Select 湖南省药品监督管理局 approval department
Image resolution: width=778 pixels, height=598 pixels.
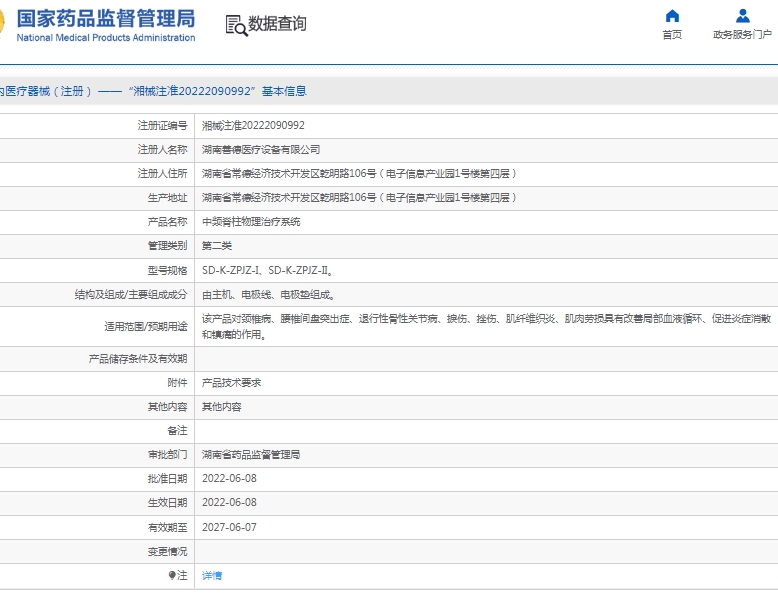coord(251,455)
